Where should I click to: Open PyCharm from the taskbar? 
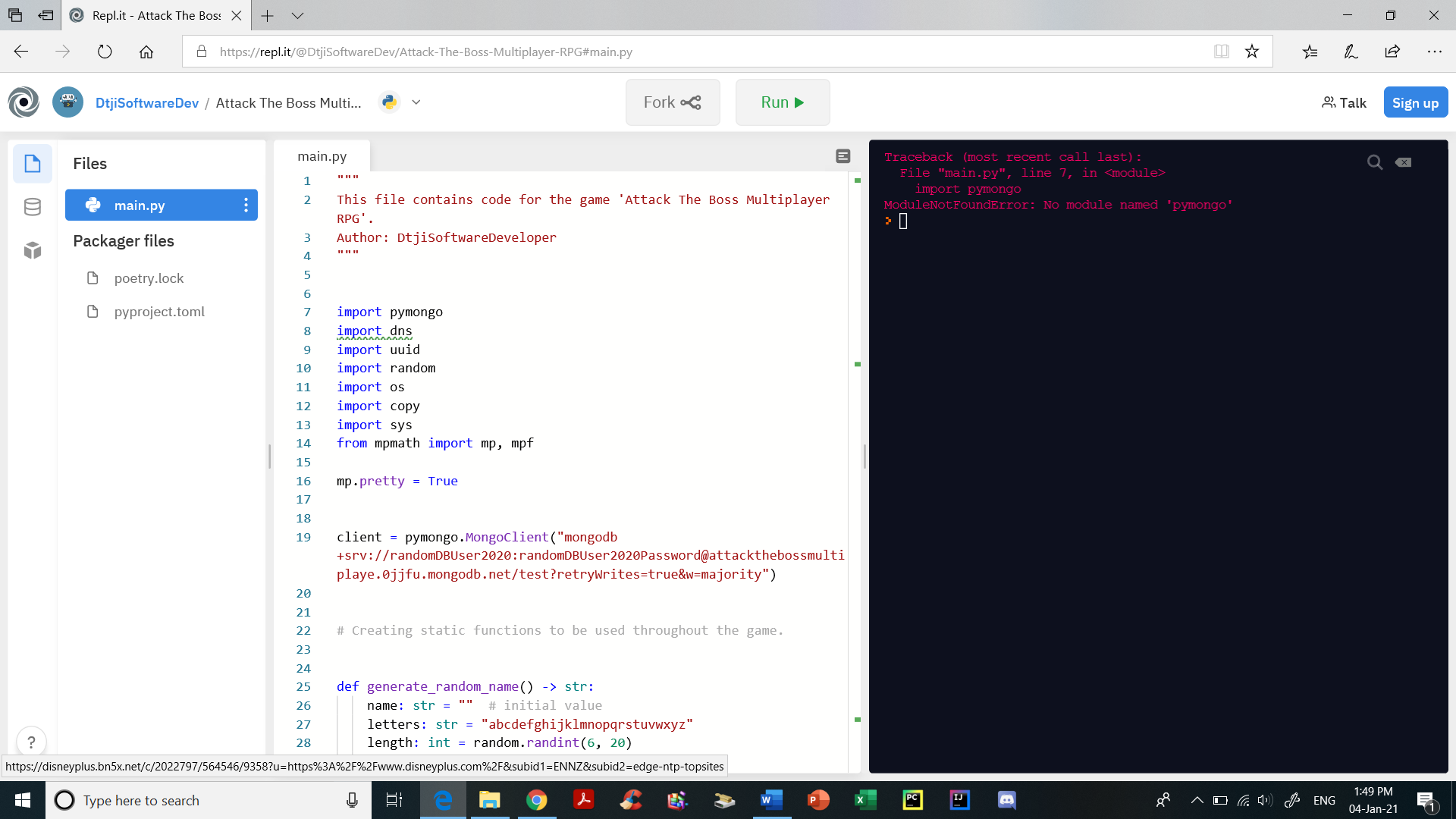912,800
